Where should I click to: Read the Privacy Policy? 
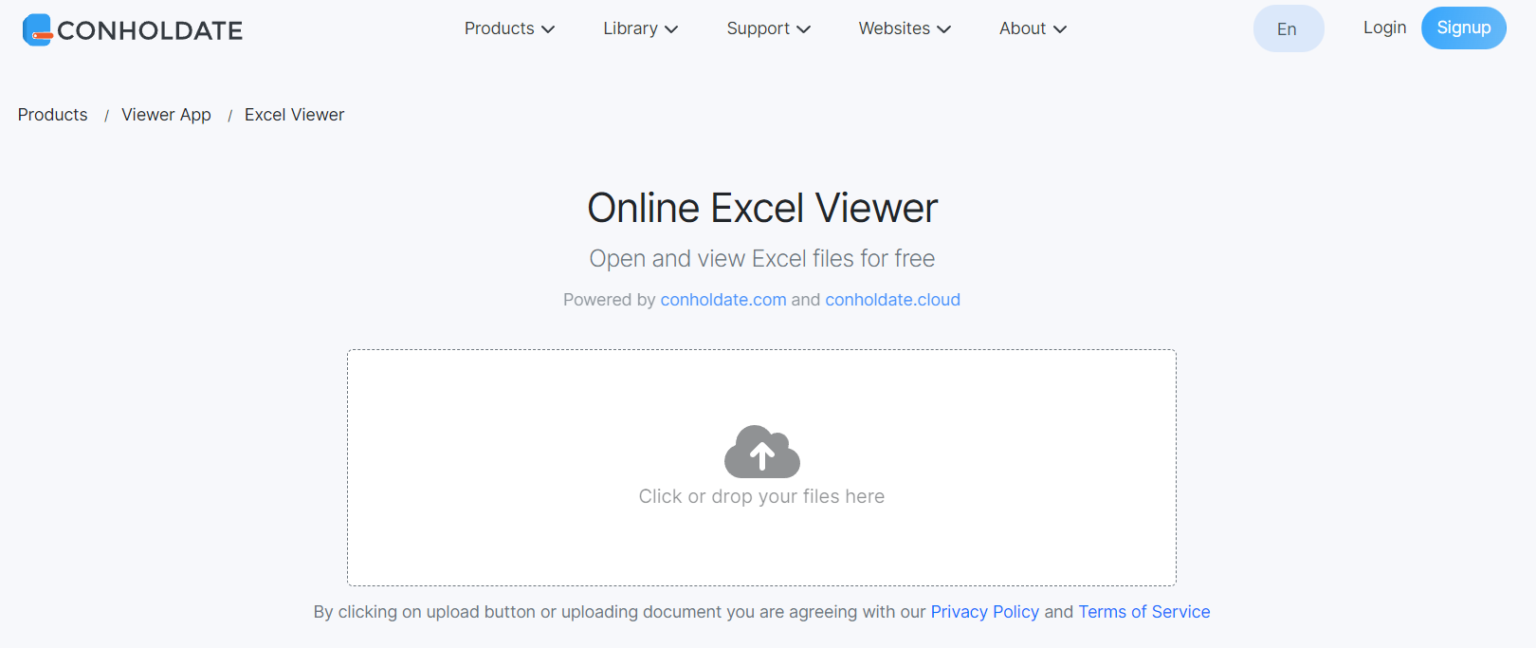pos(985,611)
